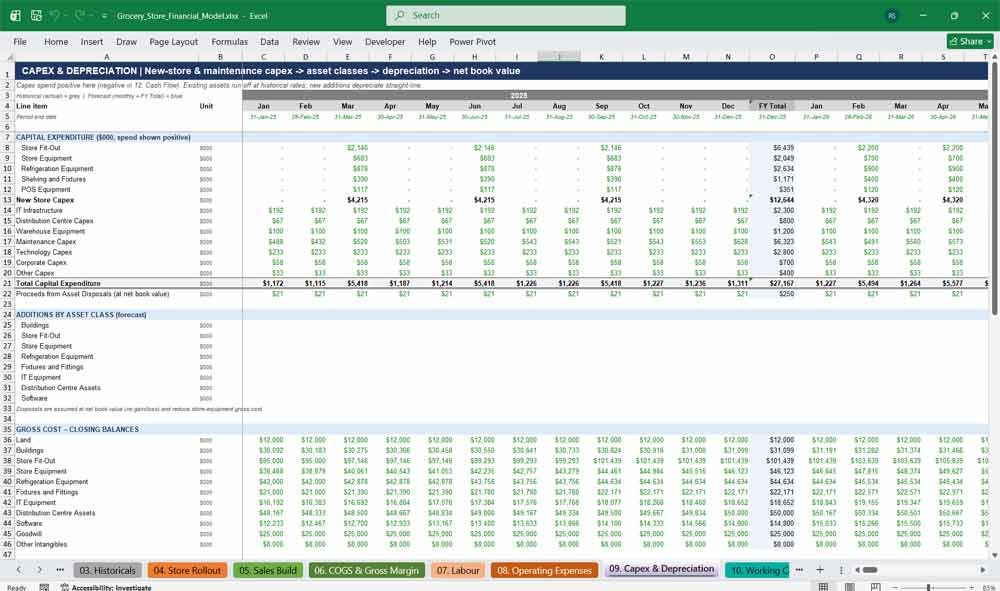Select the 'GROSS COST – CLOSING BALANCES' heading

(x=77, y=429)
